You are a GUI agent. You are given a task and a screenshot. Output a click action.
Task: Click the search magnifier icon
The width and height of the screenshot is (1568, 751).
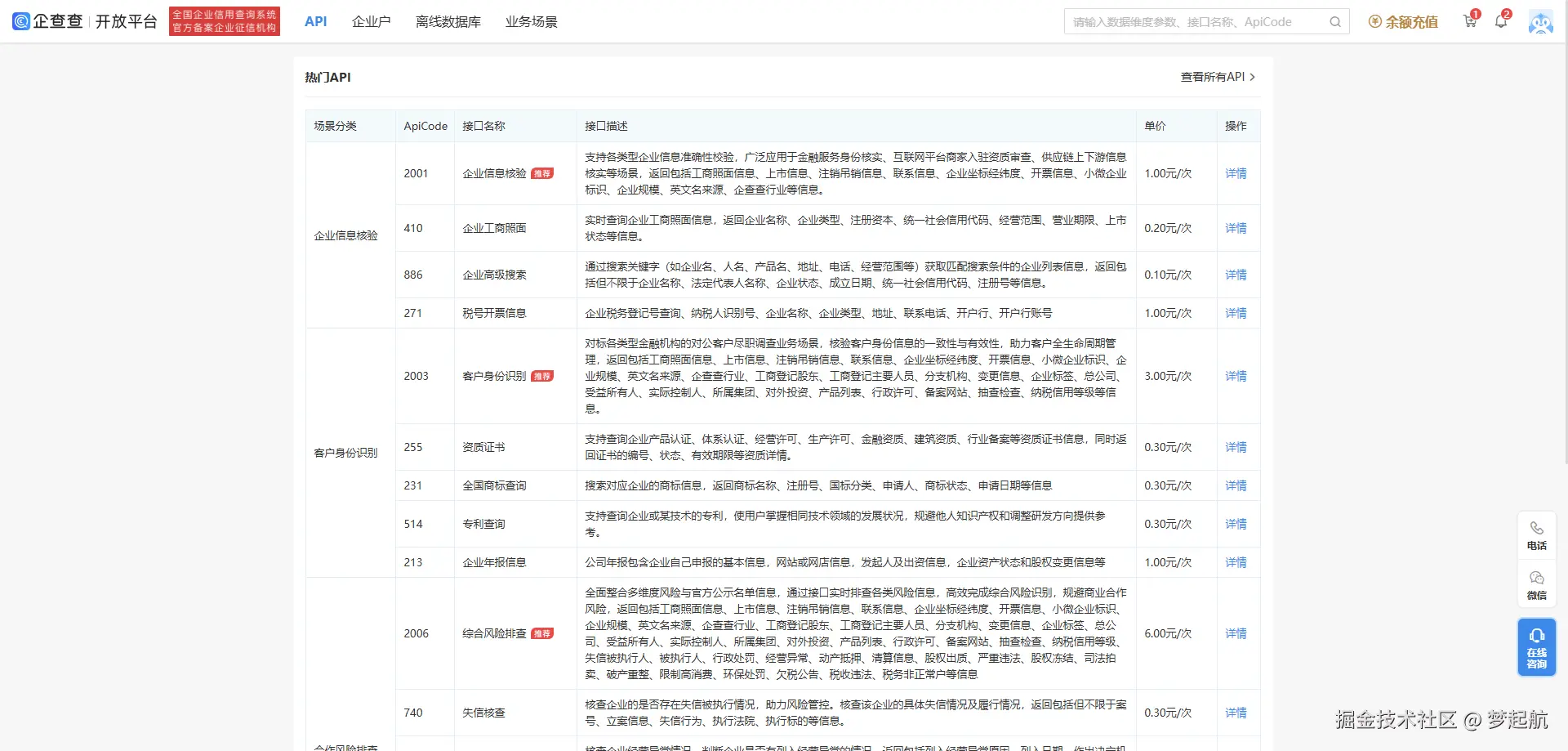pos(1335,21)
